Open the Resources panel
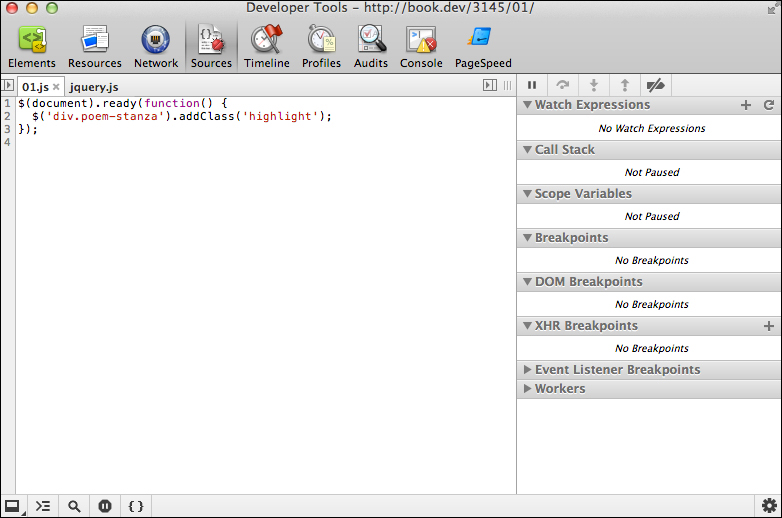782x518 pixels. (x=95, y=47)
